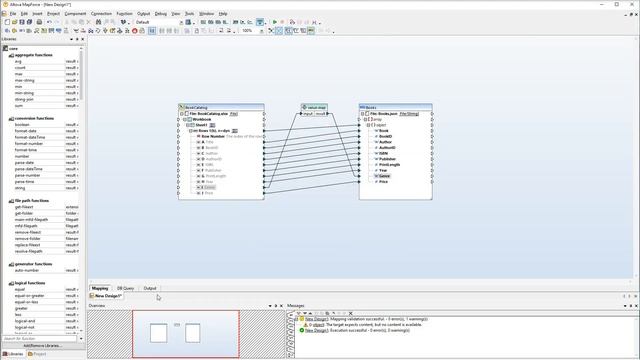The height and width of the screenshot is (360, 640).
Task: Click the Books component header icon
Action: tap(362, 107)
